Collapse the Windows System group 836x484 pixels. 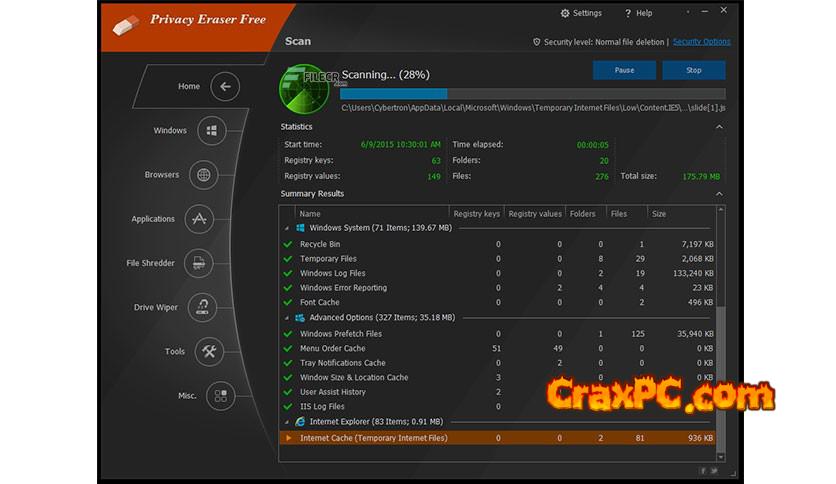(287, 228)
